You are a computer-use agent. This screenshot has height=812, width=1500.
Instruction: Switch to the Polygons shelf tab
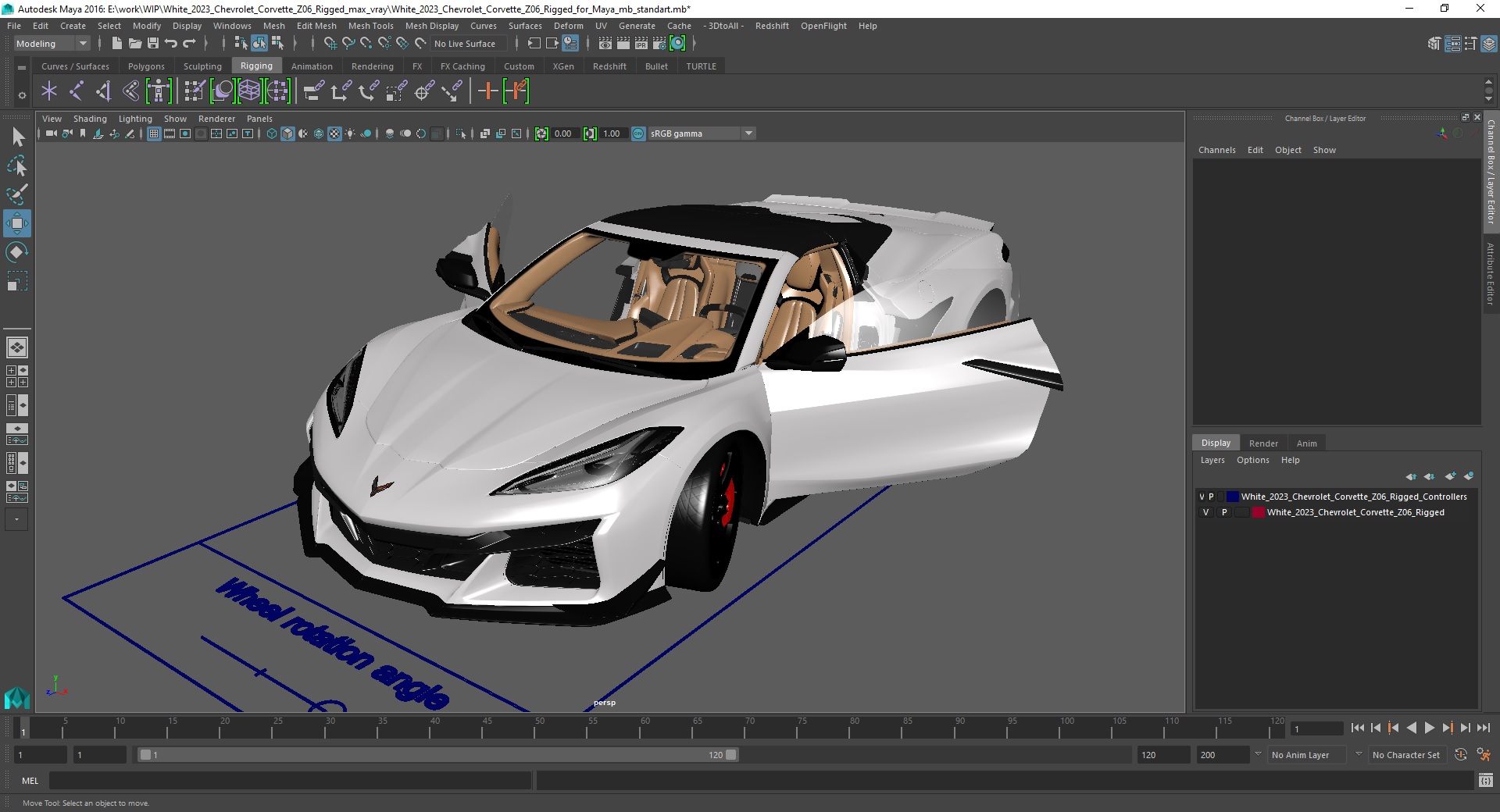click(146, 66)
